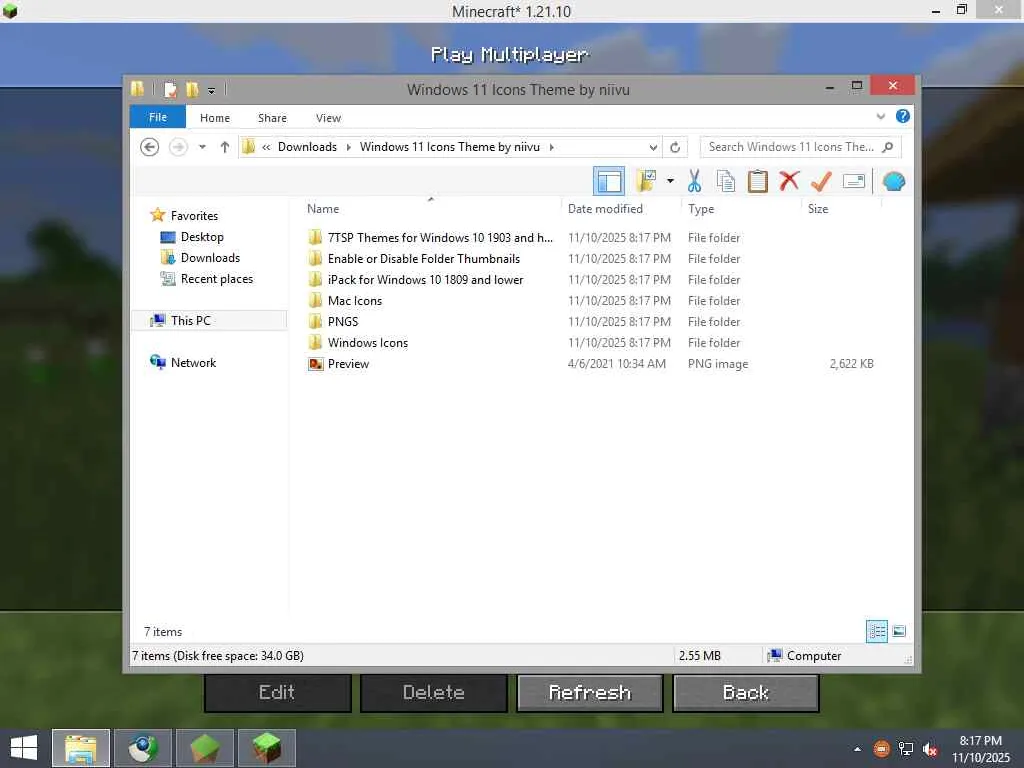Viewport: 1024px width, 768px height.
Task: Select the Downloads breadcrumb segment
Action: click(x=308, y=147)
